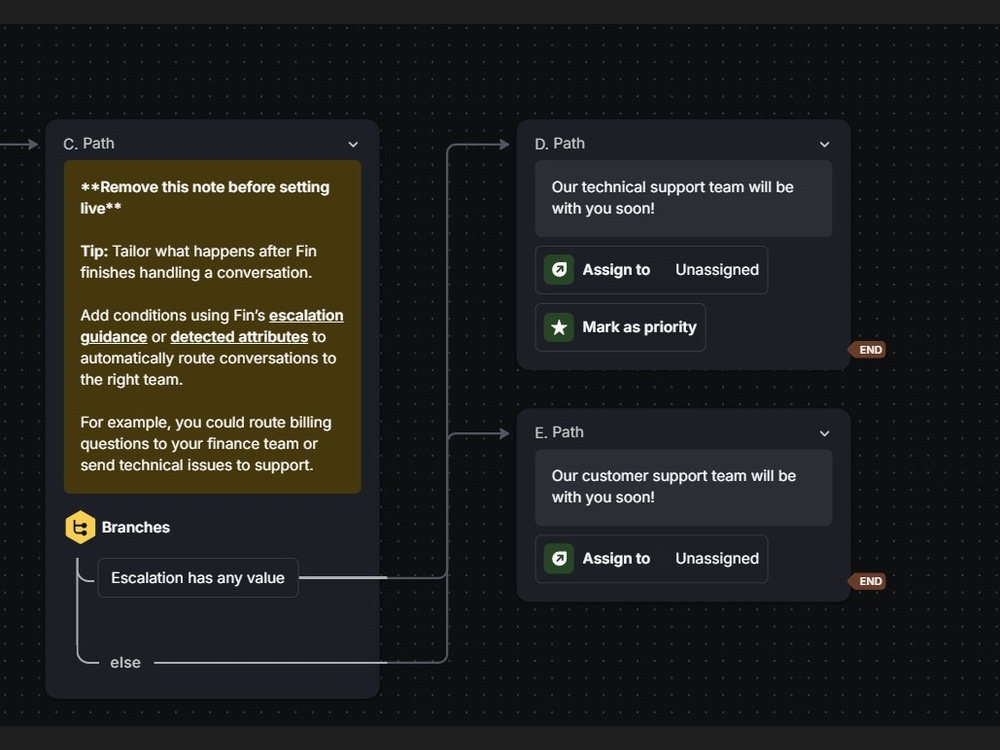Viewport: 1000px width, 750px height.
Task: Select the else branch
Action: point(125,663)
